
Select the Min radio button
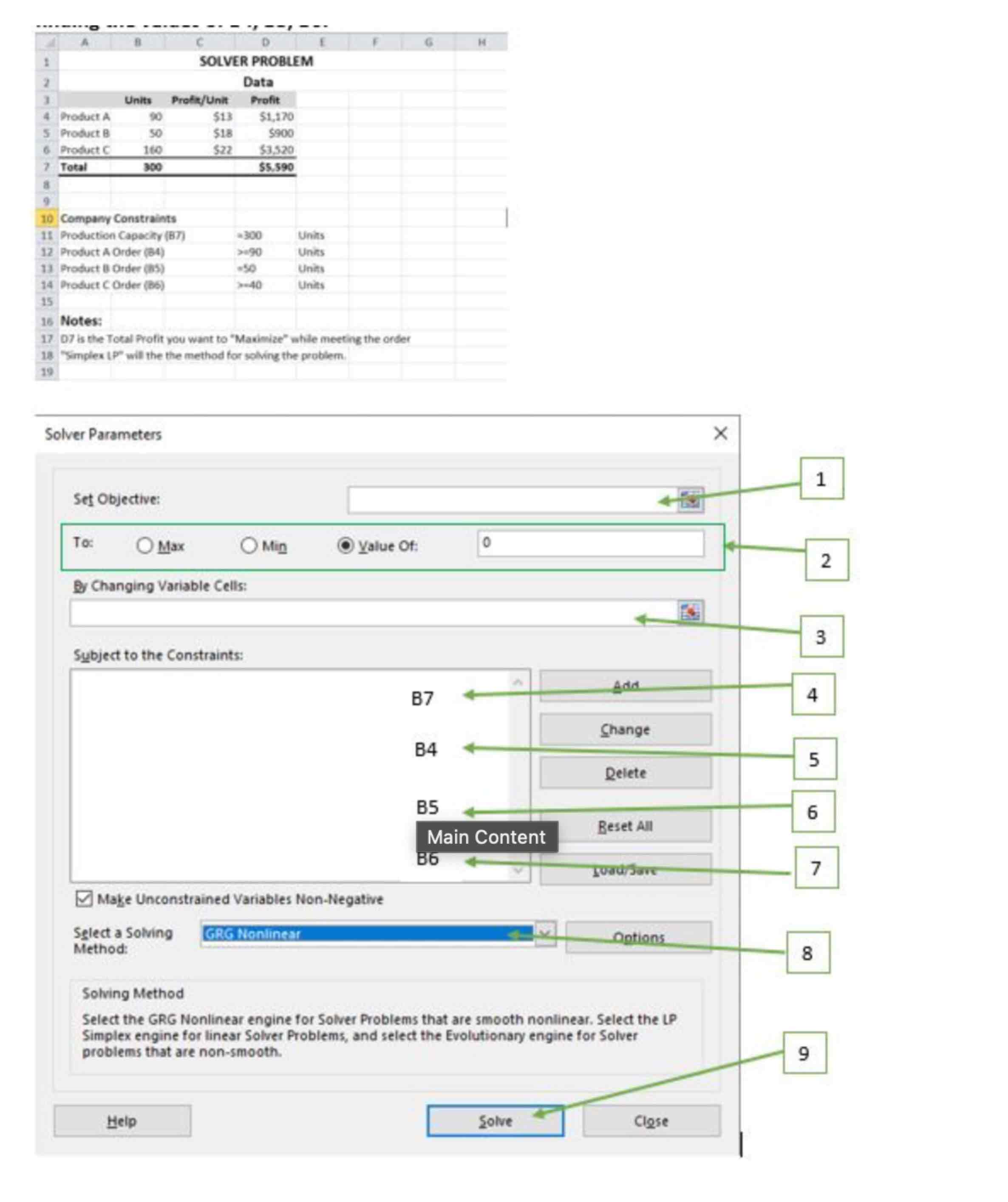coord(249,546)
